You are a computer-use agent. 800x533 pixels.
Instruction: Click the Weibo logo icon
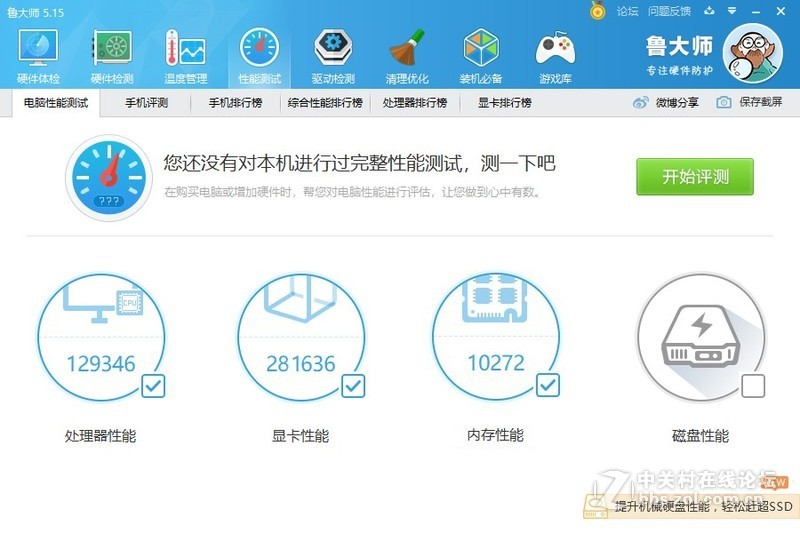pyautogui.click(x=640, y=103)
